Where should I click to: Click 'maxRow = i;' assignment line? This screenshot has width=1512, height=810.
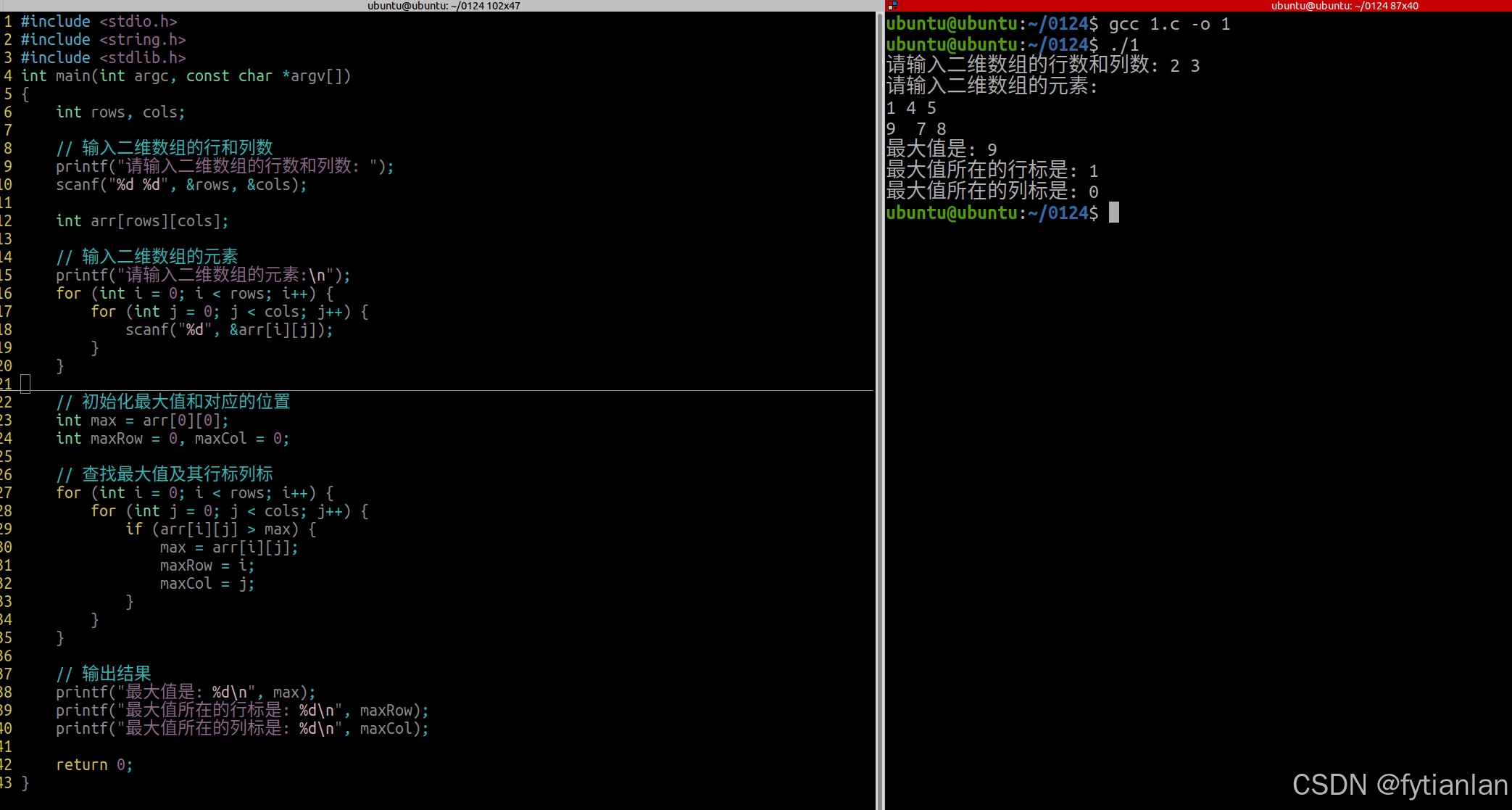pyautogui.click(x=207, y=566)
